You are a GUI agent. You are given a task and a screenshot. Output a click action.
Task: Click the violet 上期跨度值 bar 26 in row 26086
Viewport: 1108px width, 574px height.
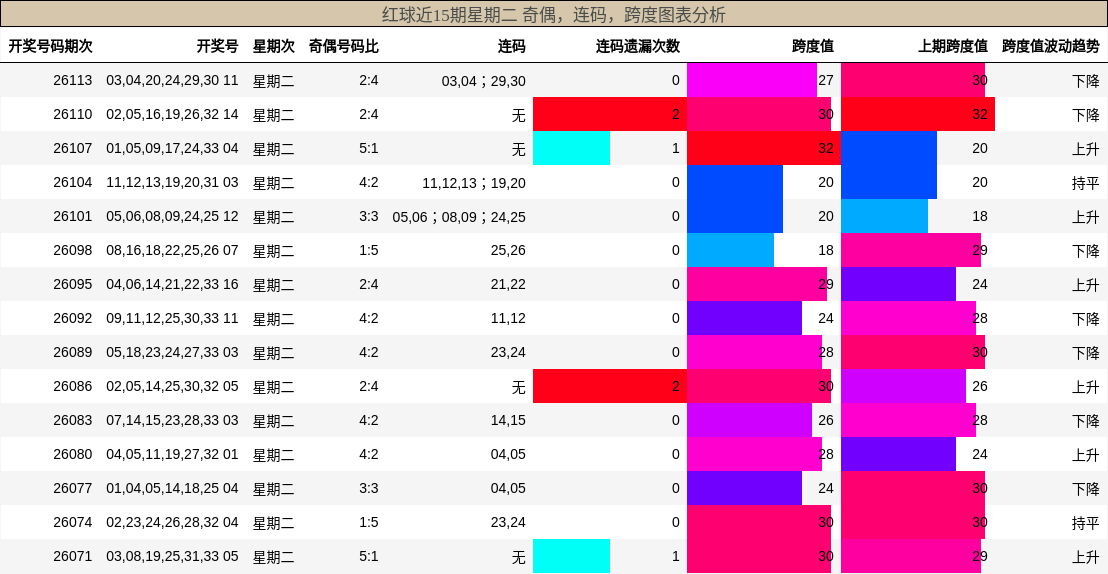[903, 386]
